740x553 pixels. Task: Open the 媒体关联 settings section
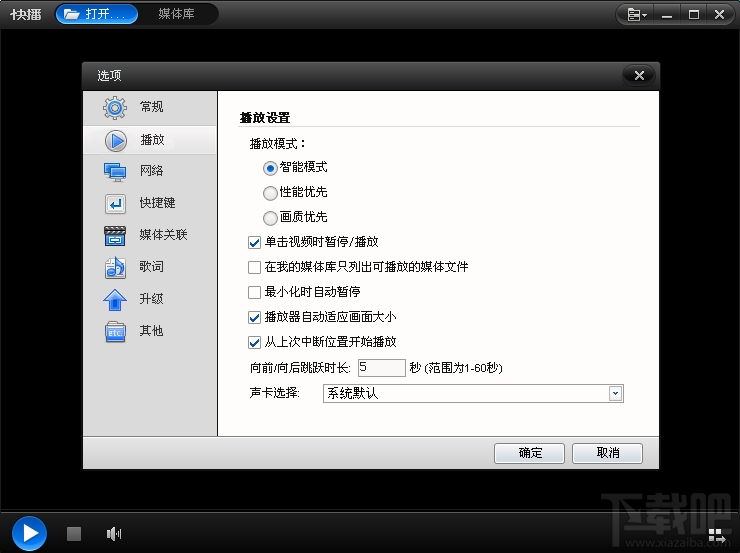coord(150,235)
